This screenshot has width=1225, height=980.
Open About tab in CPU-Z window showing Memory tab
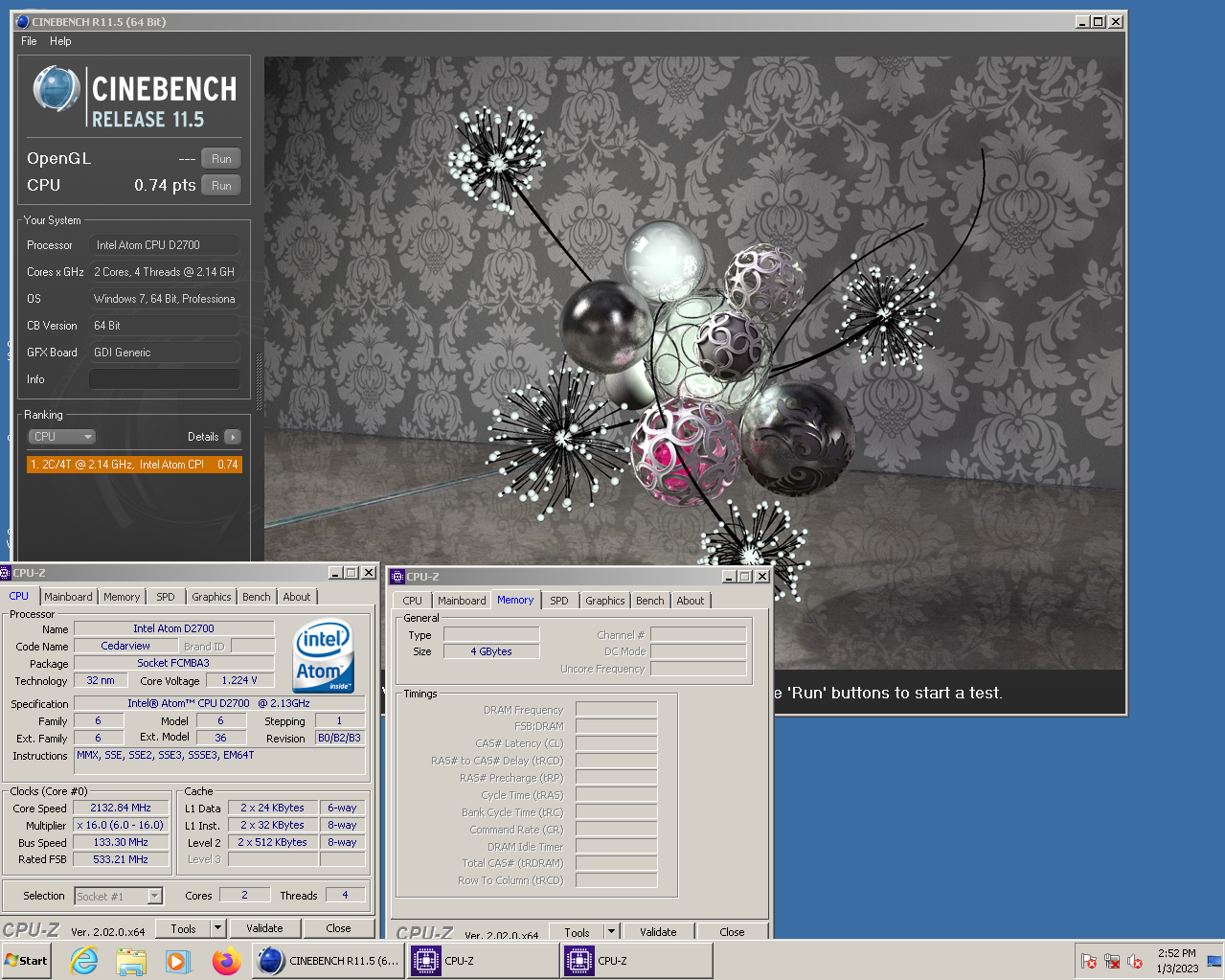[691, 601]
